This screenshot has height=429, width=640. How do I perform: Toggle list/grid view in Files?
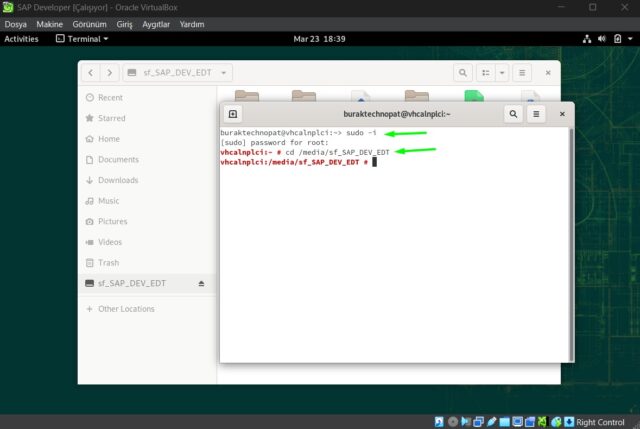(x=486, y=73)
